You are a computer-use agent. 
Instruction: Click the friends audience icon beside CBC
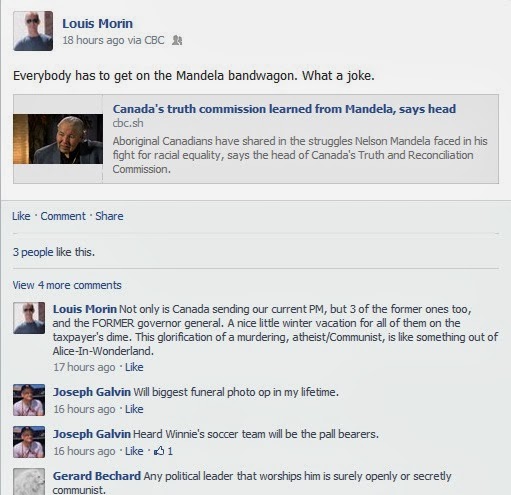177,40
